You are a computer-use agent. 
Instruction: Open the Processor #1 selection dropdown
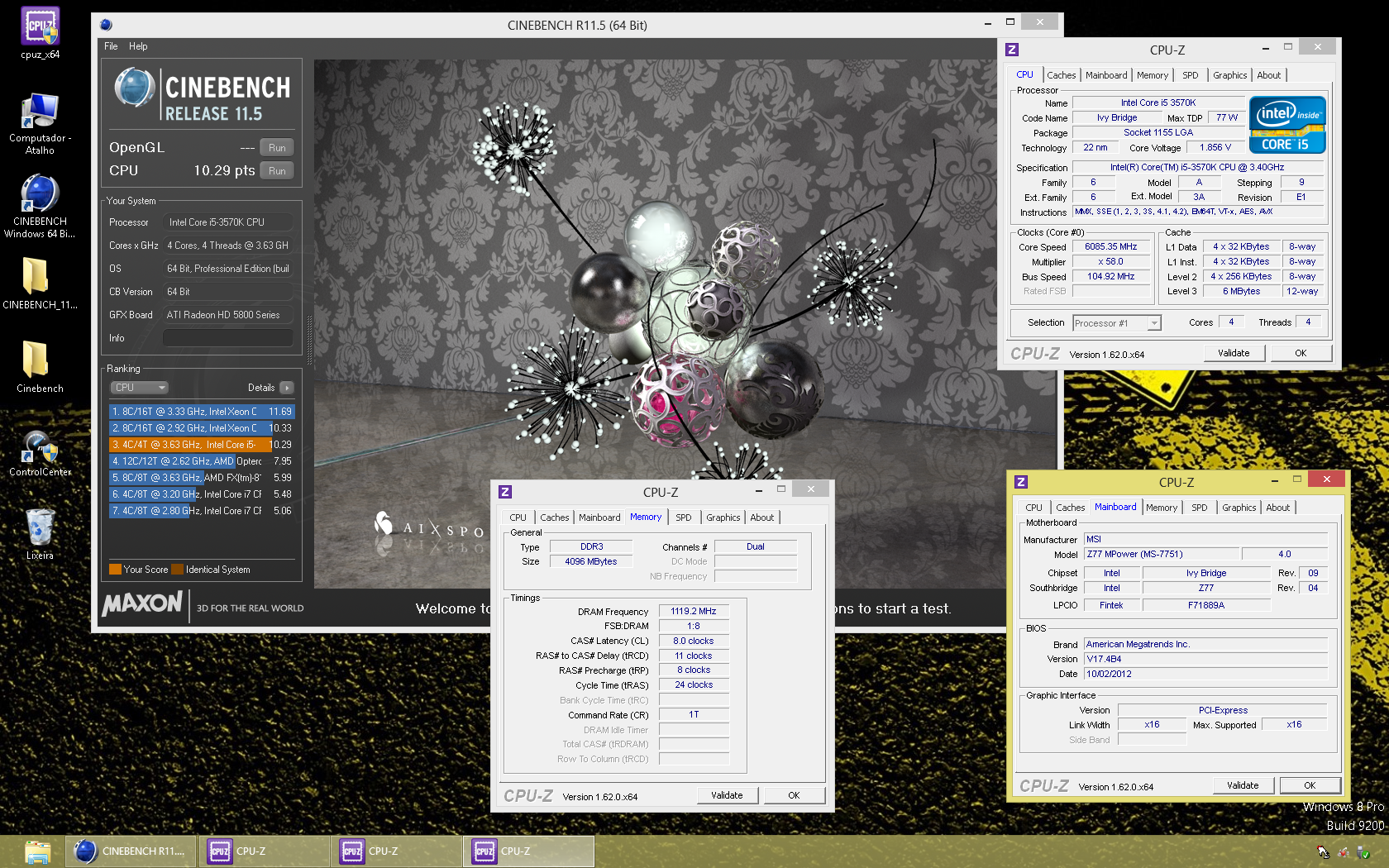[x=1116, y=323]
